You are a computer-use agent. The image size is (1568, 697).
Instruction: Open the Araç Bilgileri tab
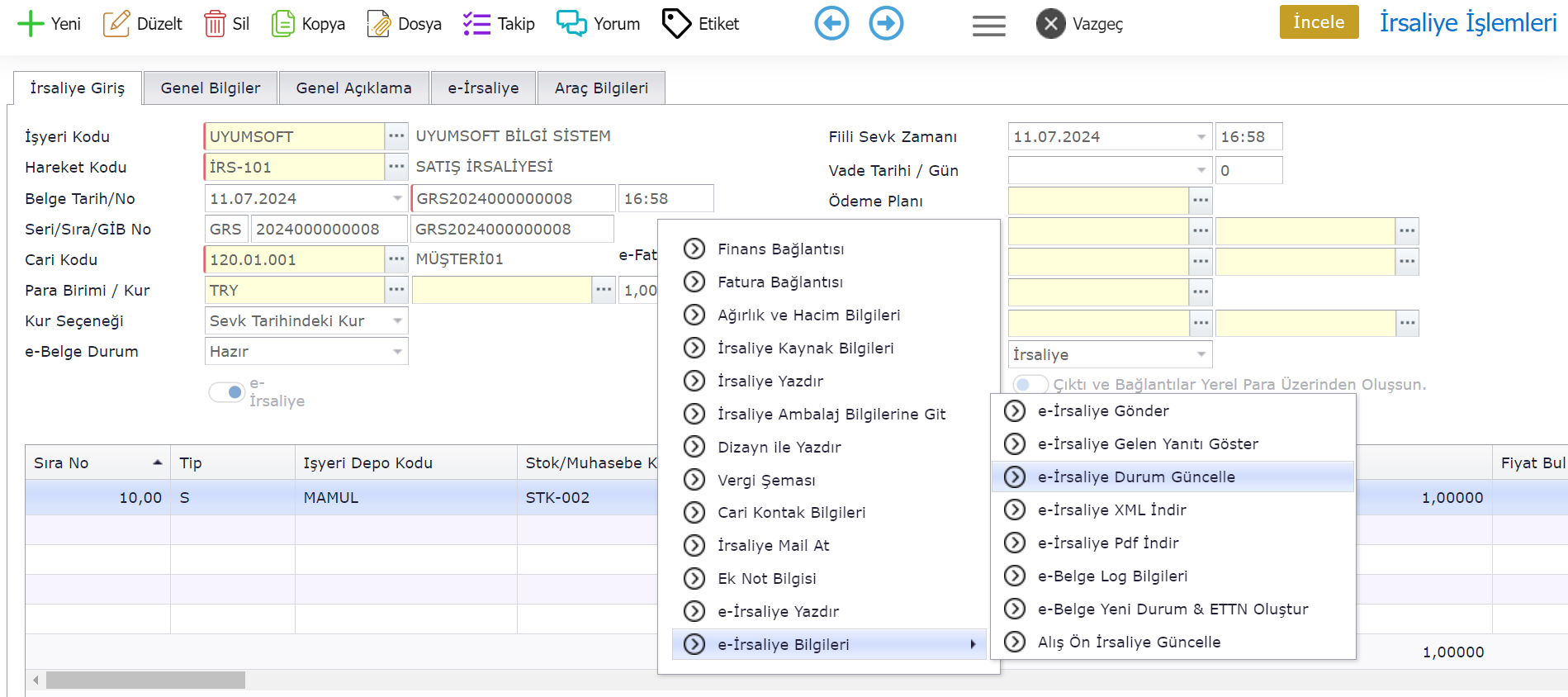[601, 88]
